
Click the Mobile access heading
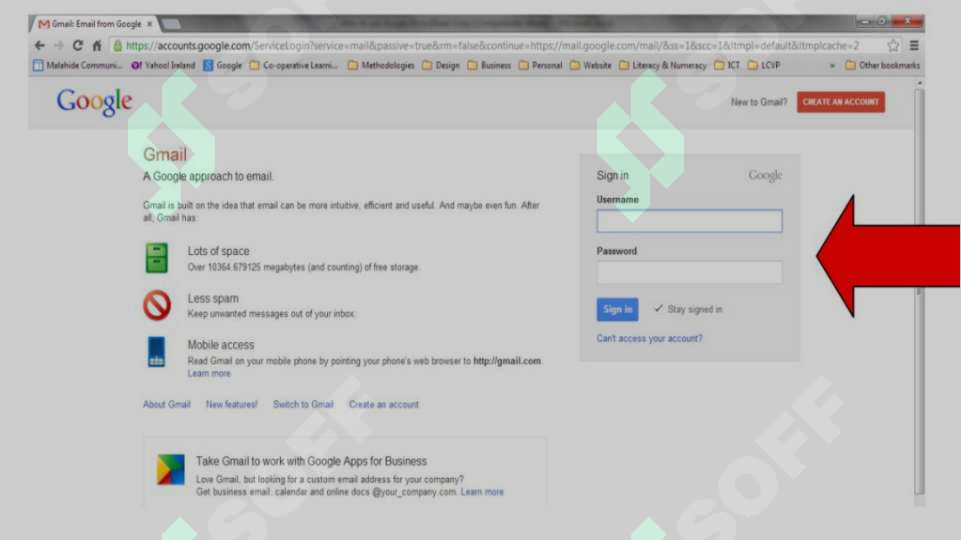pos(221,345)
